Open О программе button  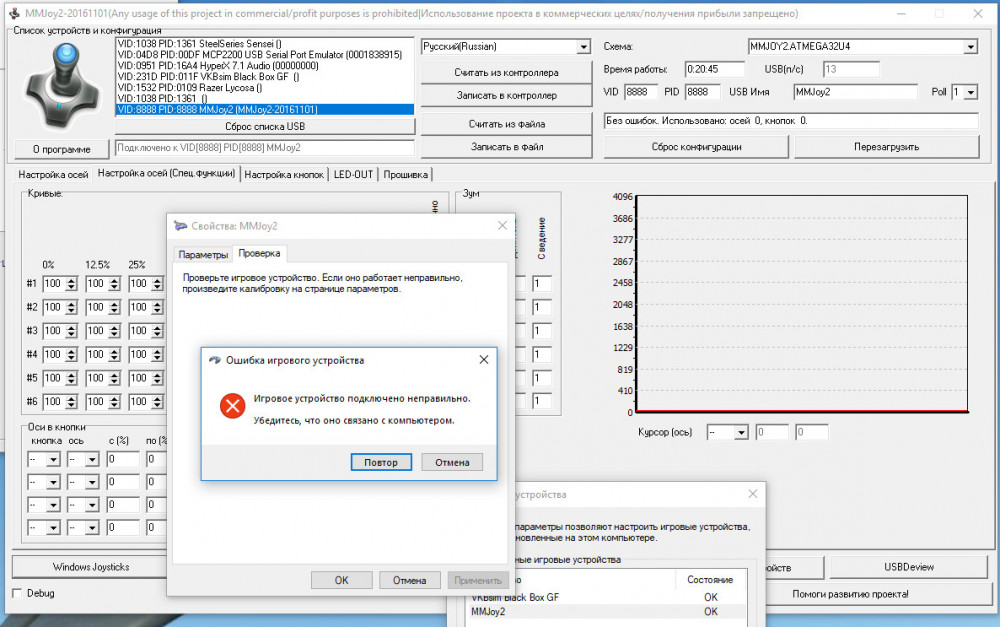(62, 149)
